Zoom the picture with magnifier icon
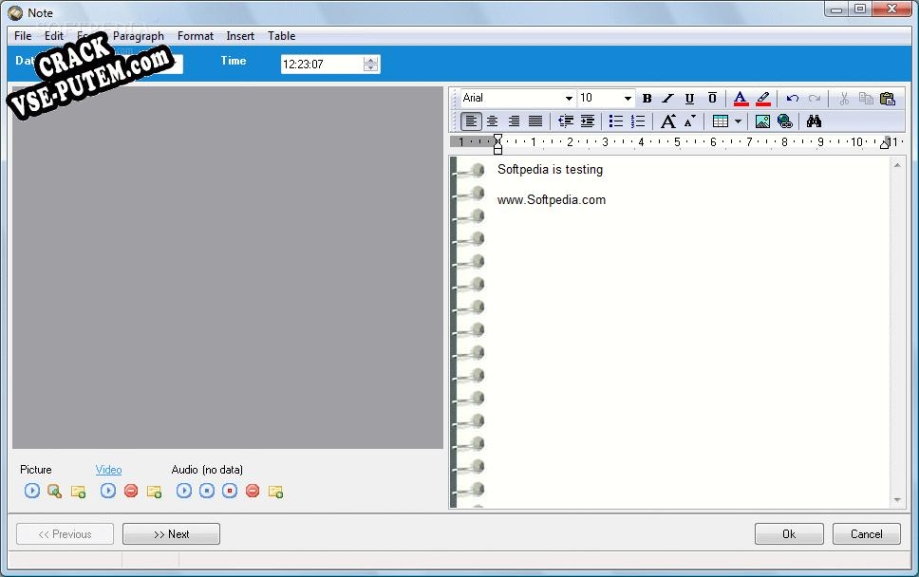Image resolution: width=919 pixels, height=577 pixels. tap(55, 491)
